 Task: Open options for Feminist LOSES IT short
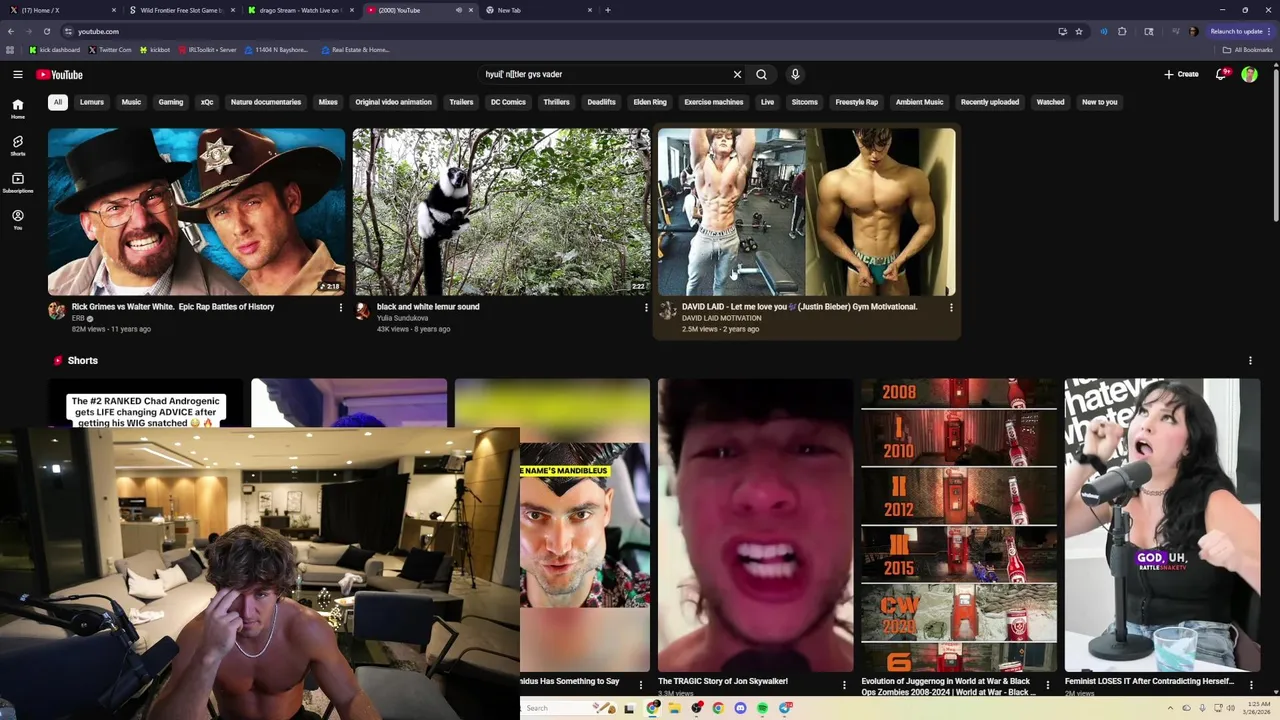[1251, 685]
